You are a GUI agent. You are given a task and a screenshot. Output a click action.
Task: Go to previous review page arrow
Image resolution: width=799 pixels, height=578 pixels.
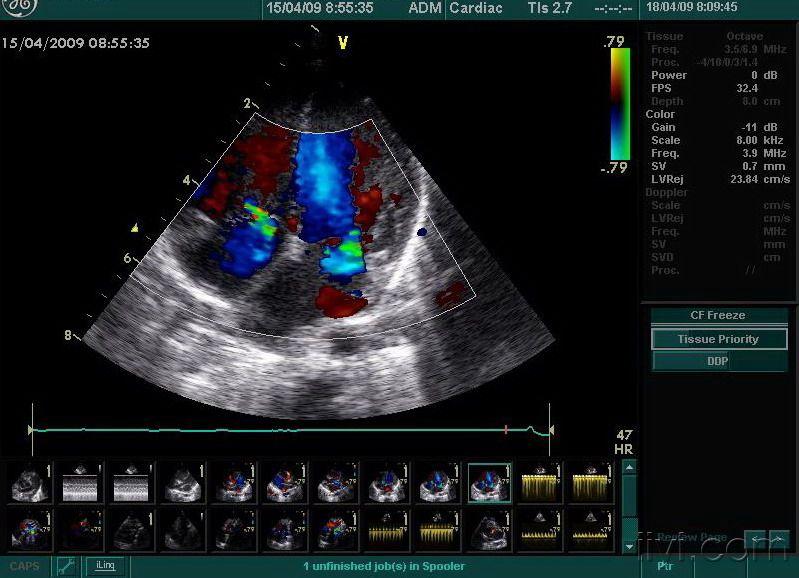click(x=757, y=540)
